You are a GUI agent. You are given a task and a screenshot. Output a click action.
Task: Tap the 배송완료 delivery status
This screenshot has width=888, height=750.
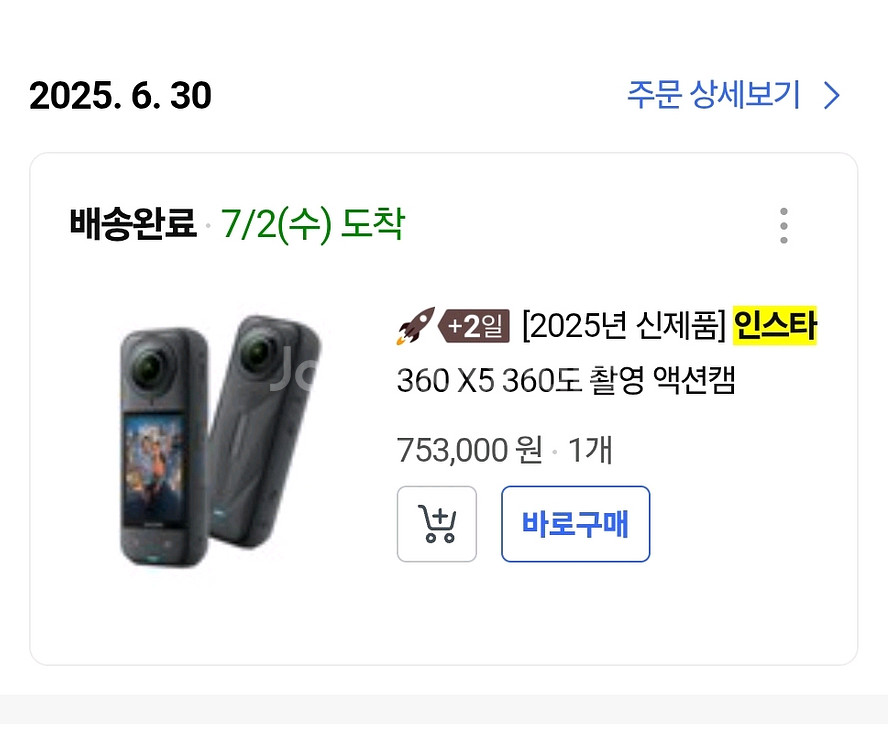132,224
